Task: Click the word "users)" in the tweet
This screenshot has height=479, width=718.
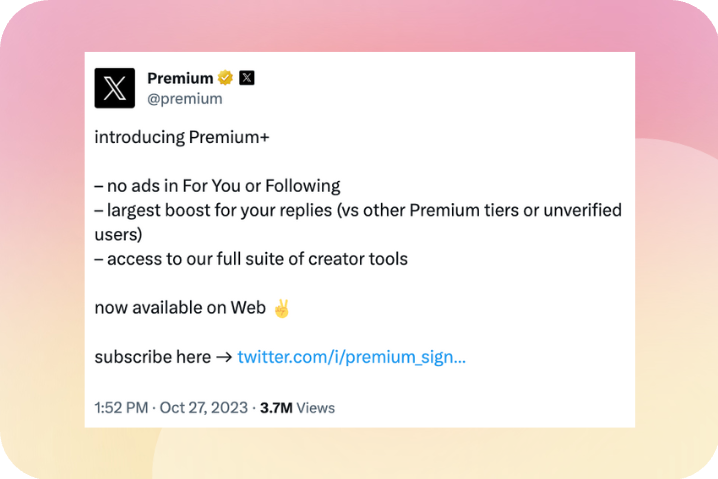Action: [x=118, y=234]
